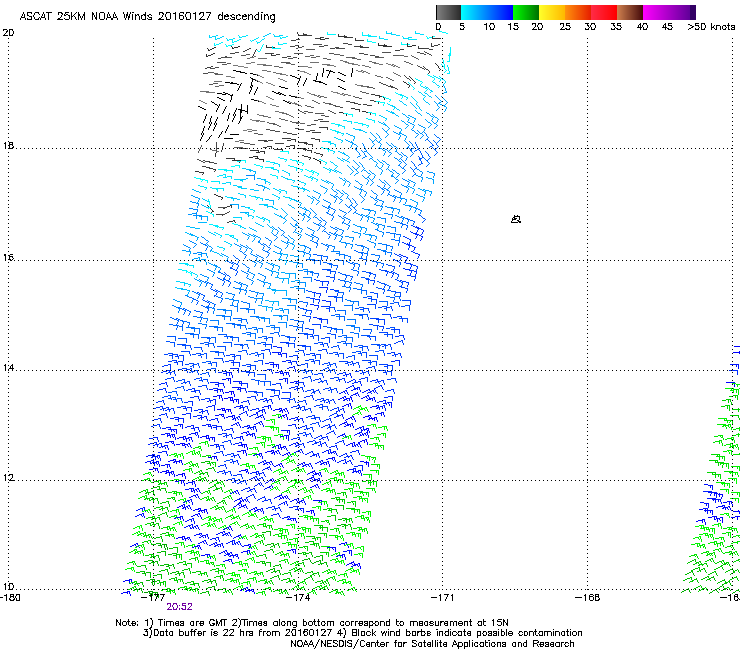Click the small island outline marker
740x650 pixels.
(516, 219)
